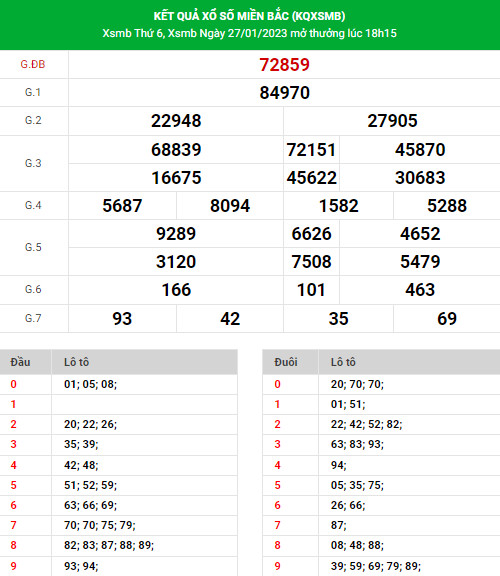The image size is (500, 576).
Task: Click the G.2 number 27905
Action: tap(392, 121)
